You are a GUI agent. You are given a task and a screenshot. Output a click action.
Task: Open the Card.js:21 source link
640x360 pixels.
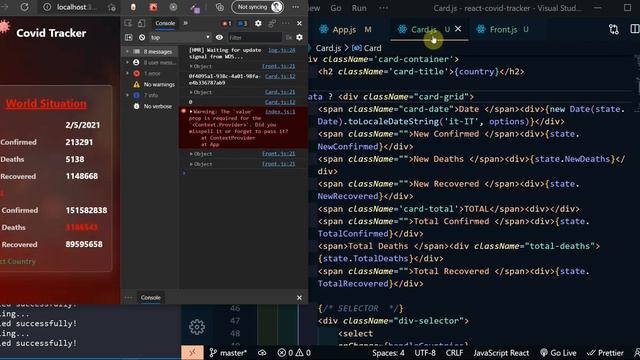point(280,92)
